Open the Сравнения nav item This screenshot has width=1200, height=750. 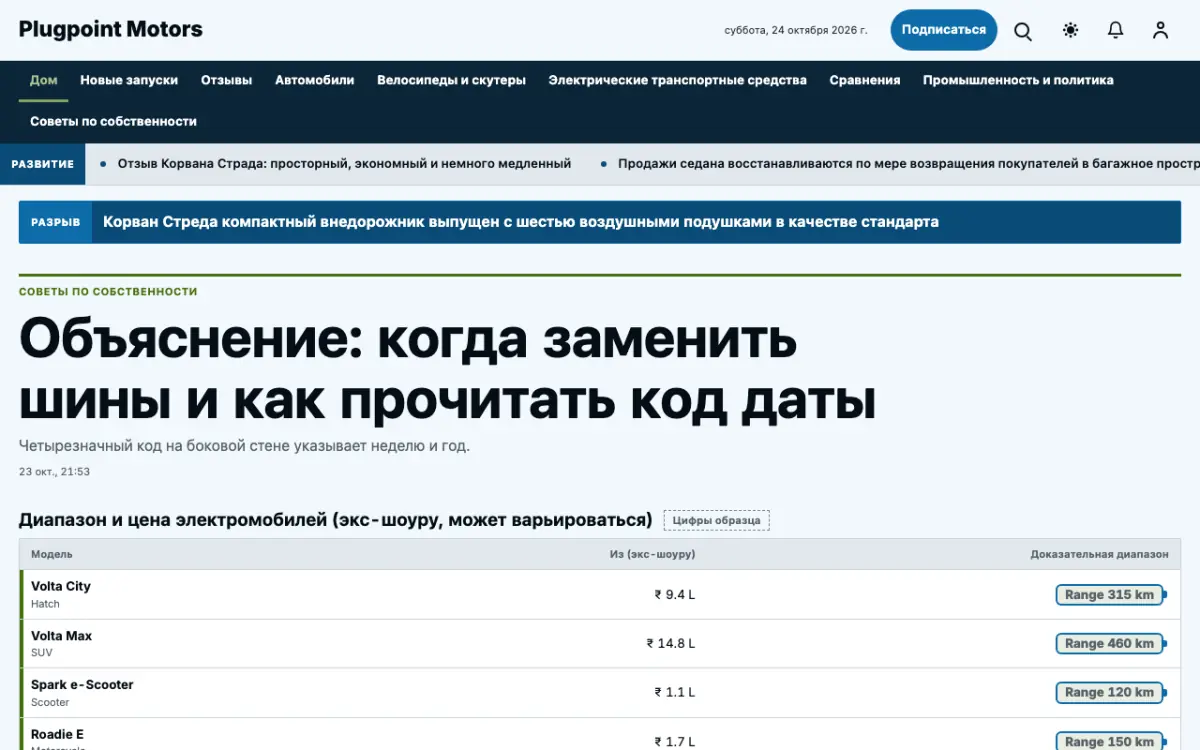point(865,80)
